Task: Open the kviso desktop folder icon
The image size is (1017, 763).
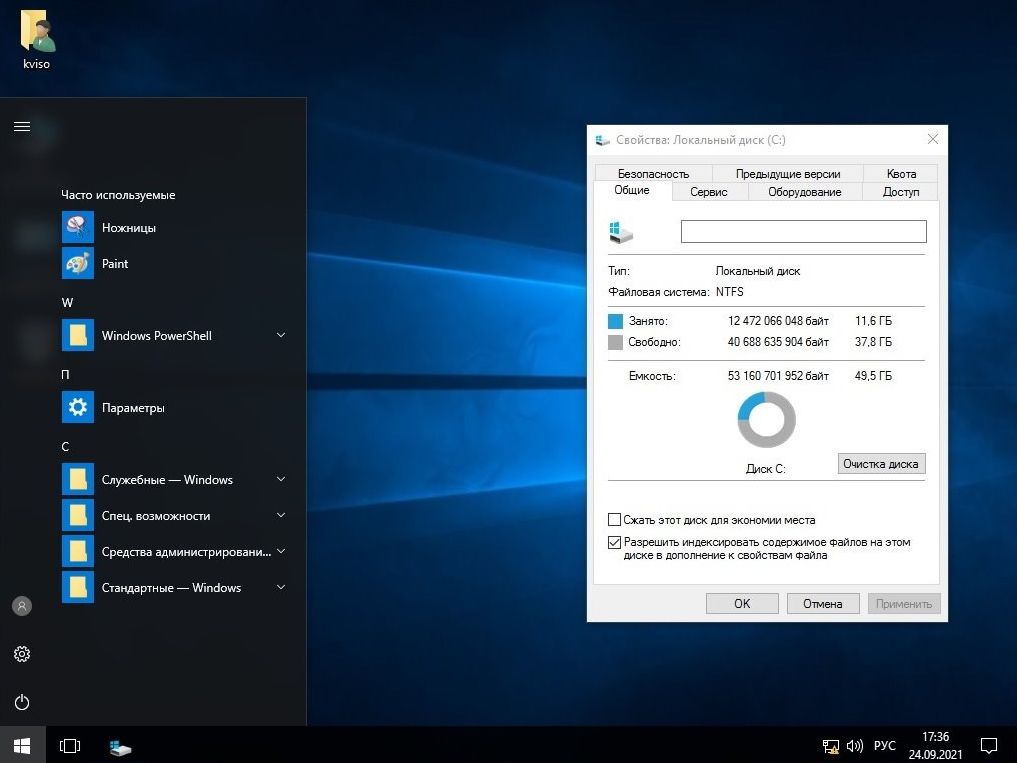Action: [37, 32]
